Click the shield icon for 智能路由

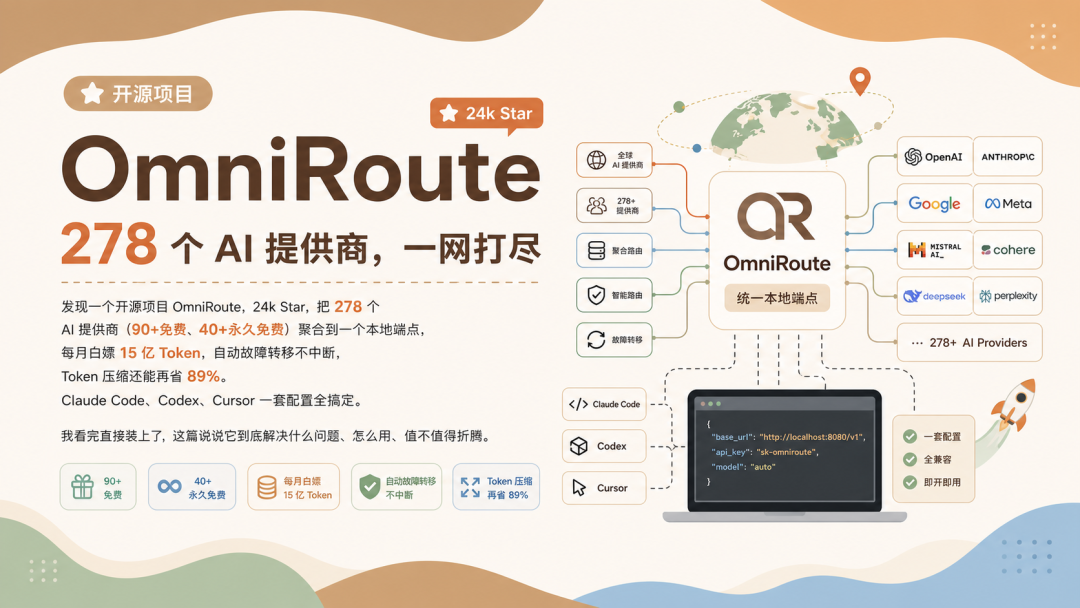tap(596, 295)
